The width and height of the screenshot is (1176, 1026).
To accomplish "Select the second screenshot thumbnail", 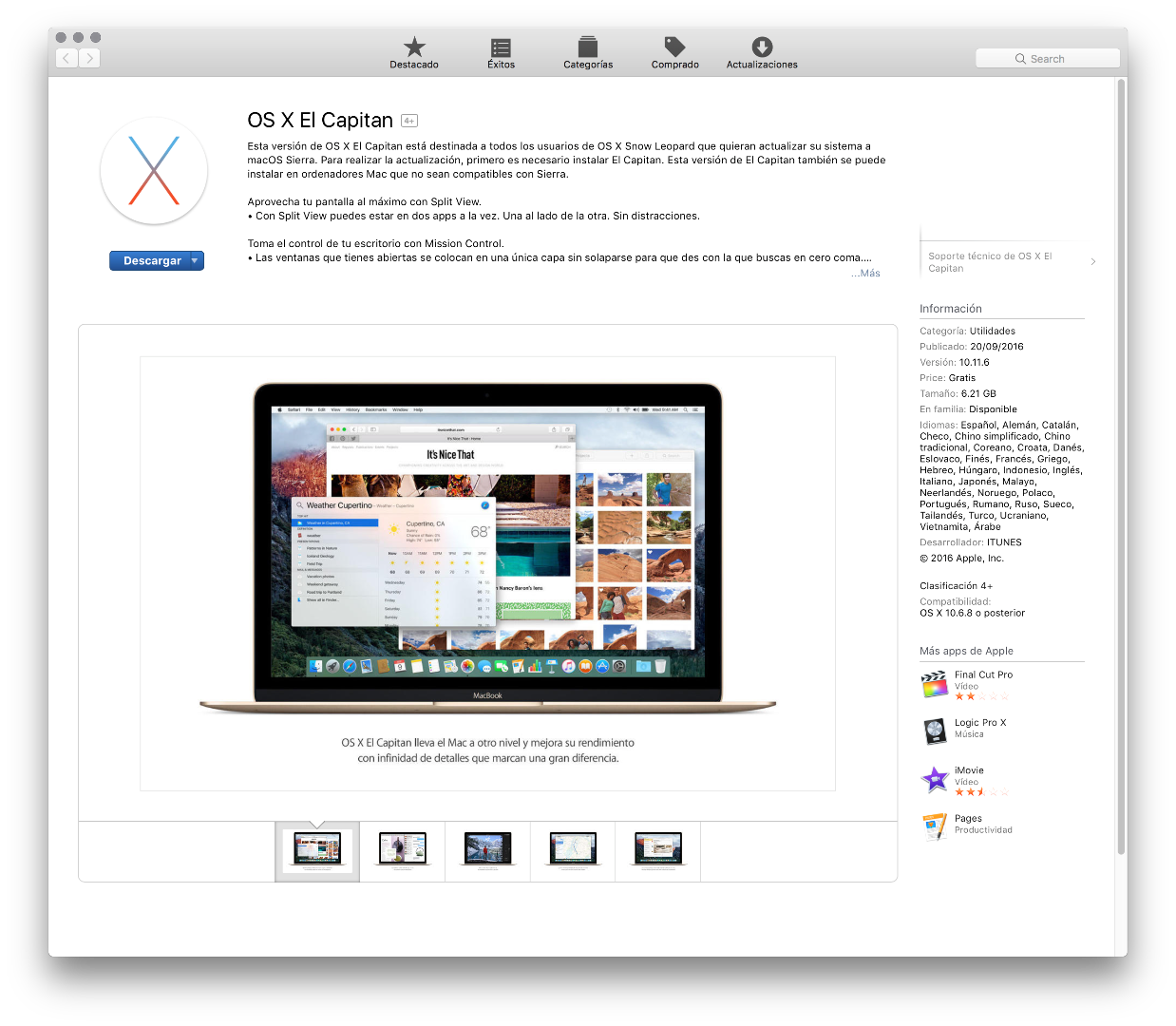I will point(403,850).
